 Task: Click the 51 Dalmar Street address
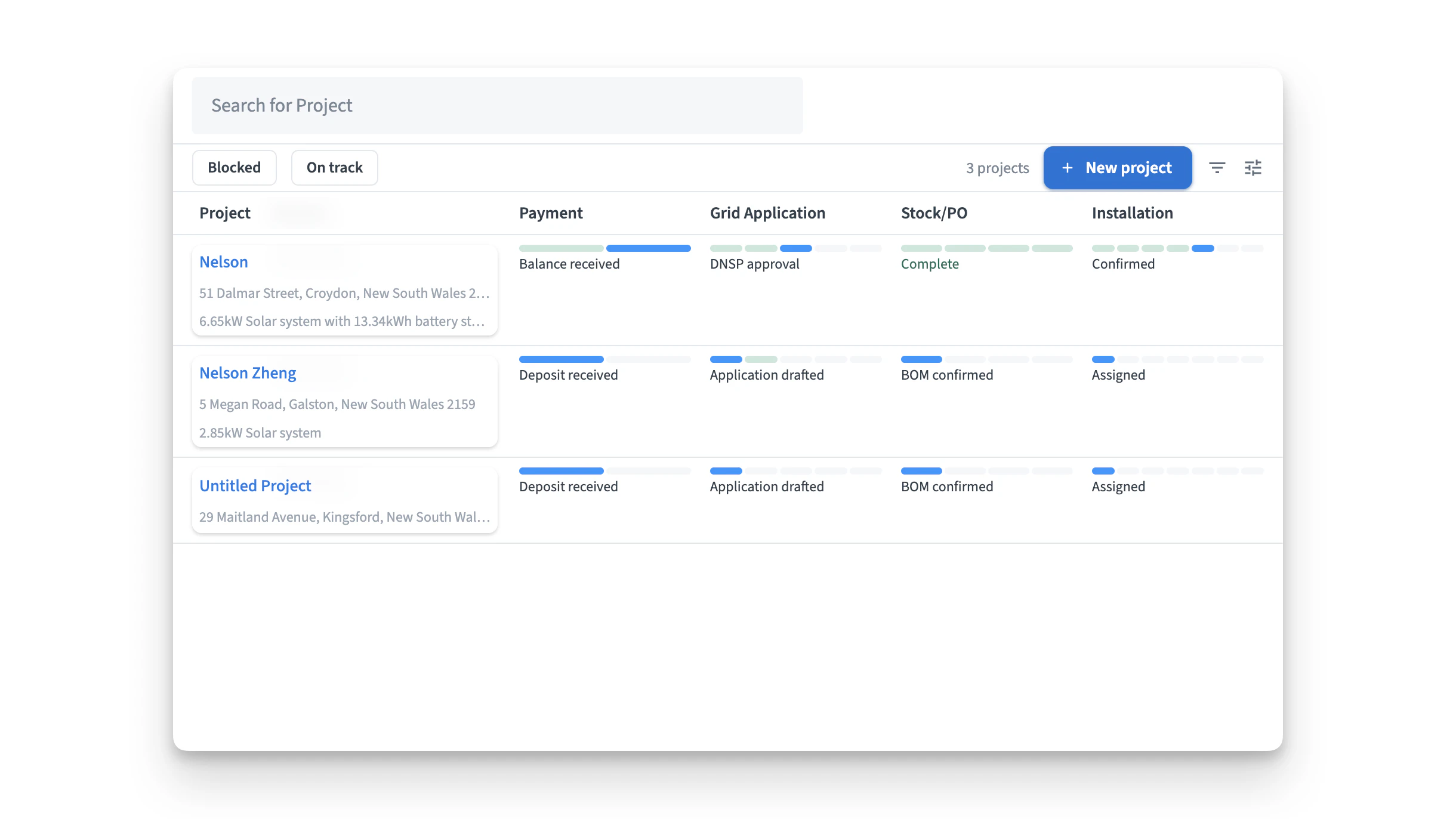[x=344, y=293]
